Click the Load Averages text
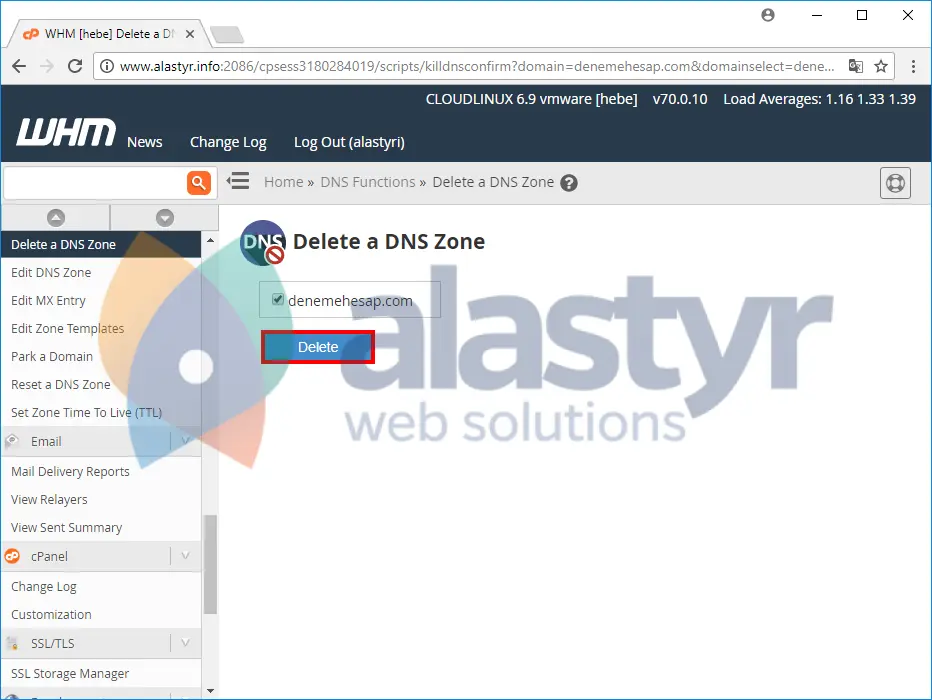The width and height of the screenshot is (932, 700). 820,99
